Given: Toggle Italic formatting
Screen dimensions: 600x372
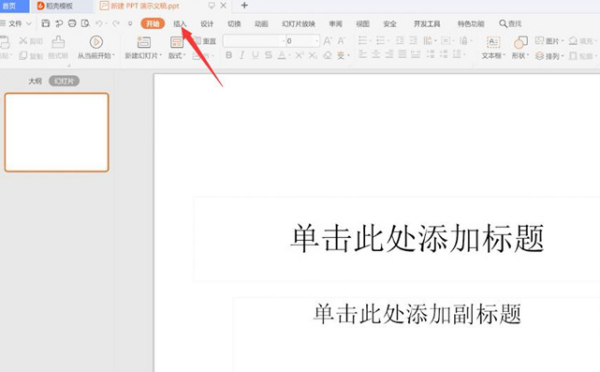Looking at the screenshot, I should coord(242,55).
